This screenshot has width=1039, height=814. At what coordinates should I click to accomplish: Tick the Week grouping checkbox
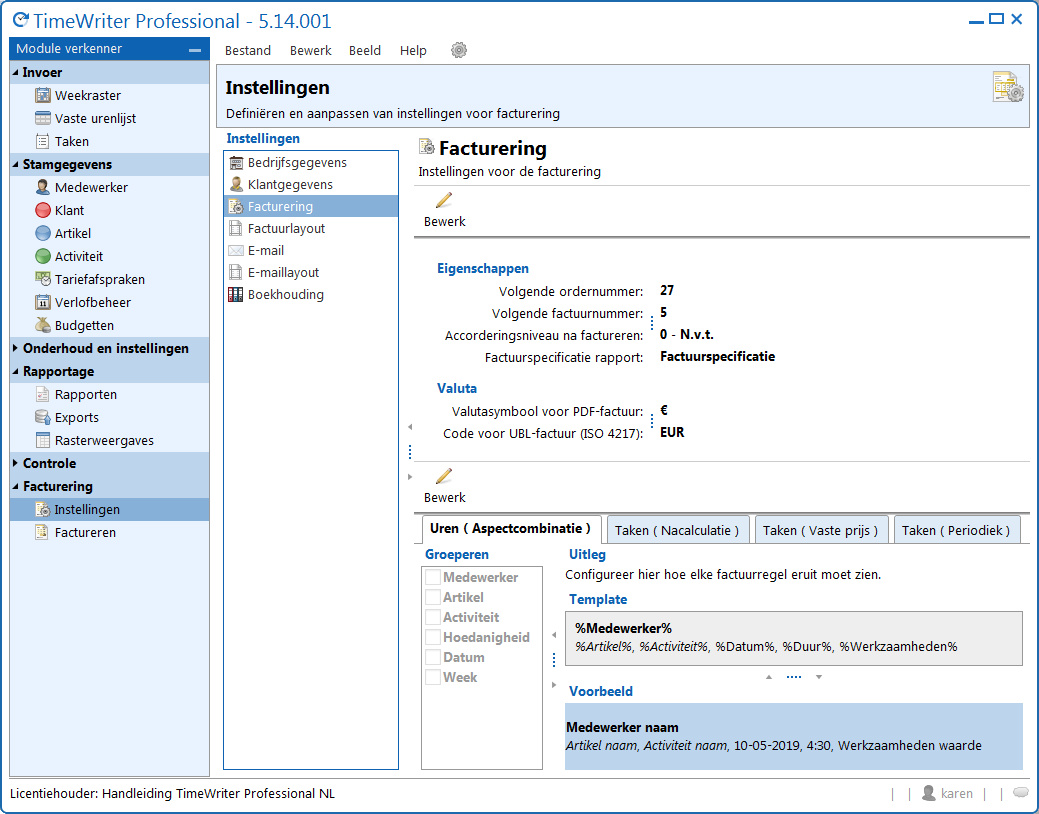pos(433,677)
